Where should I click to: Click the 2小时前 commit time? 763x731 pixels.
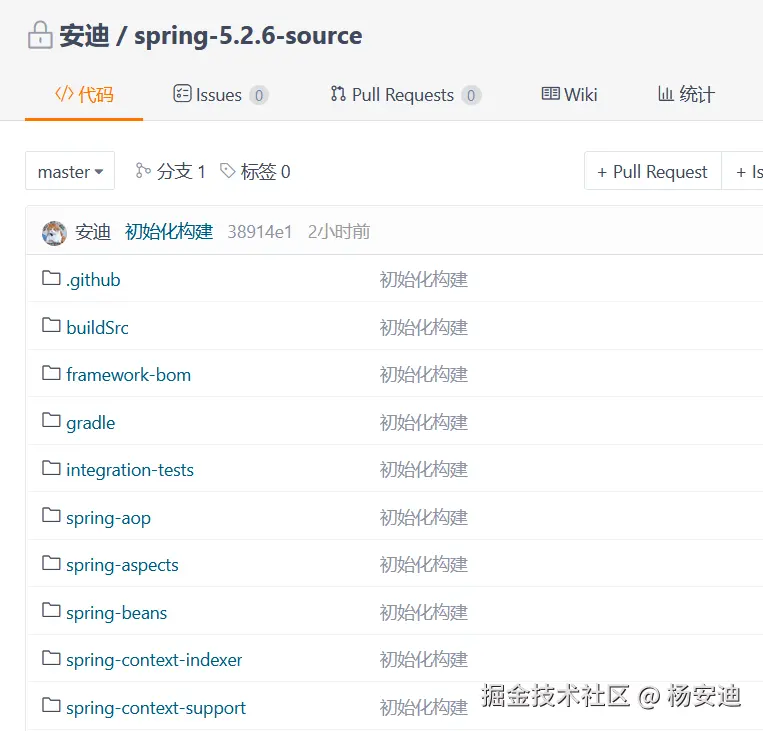tap(339, 232)
